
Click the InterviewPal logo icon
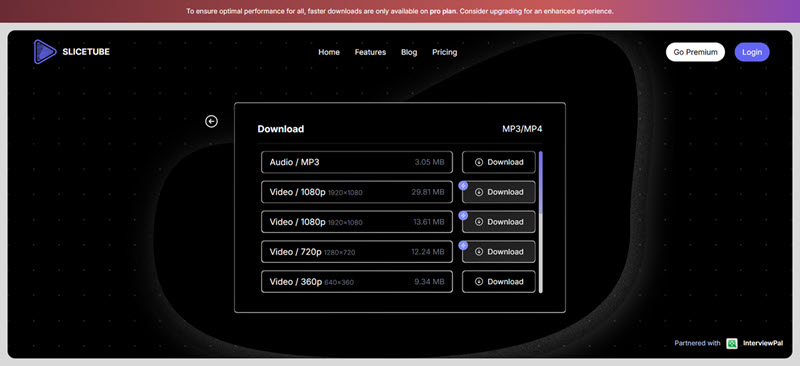click(x=732, y=344)
